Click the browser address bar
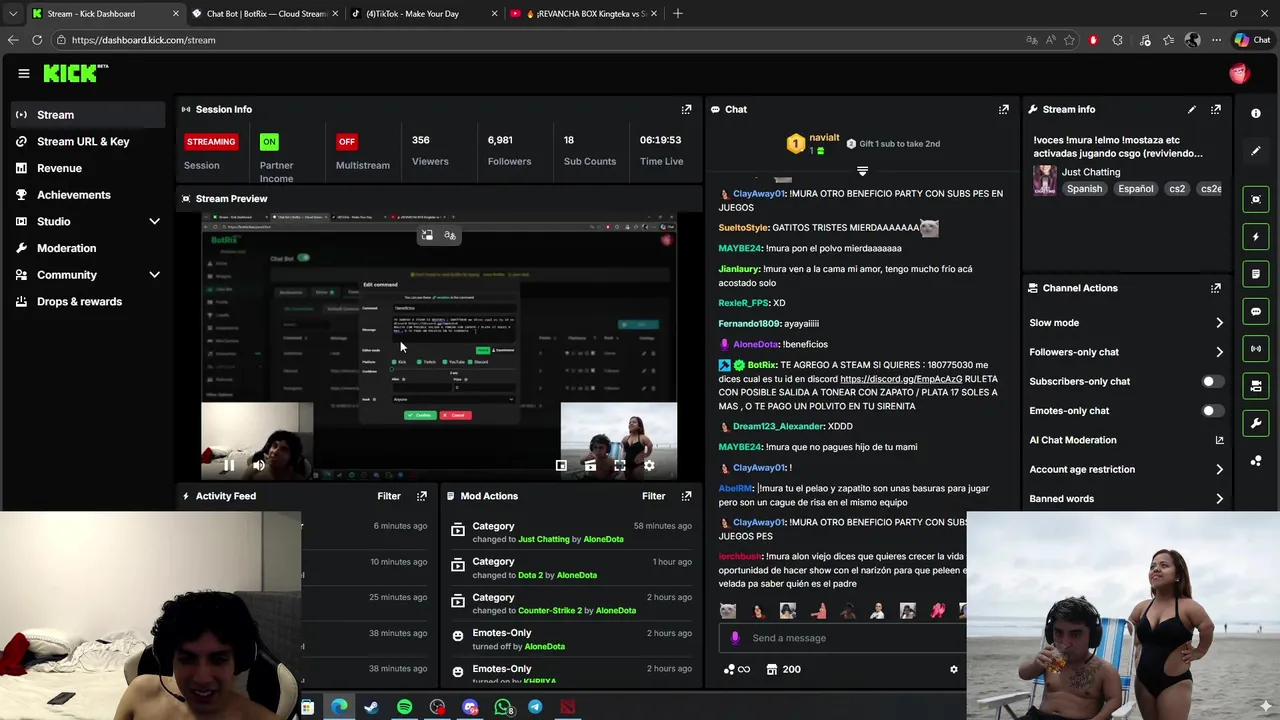Viewport: 1280px width, 720px height. coord(540,40)
